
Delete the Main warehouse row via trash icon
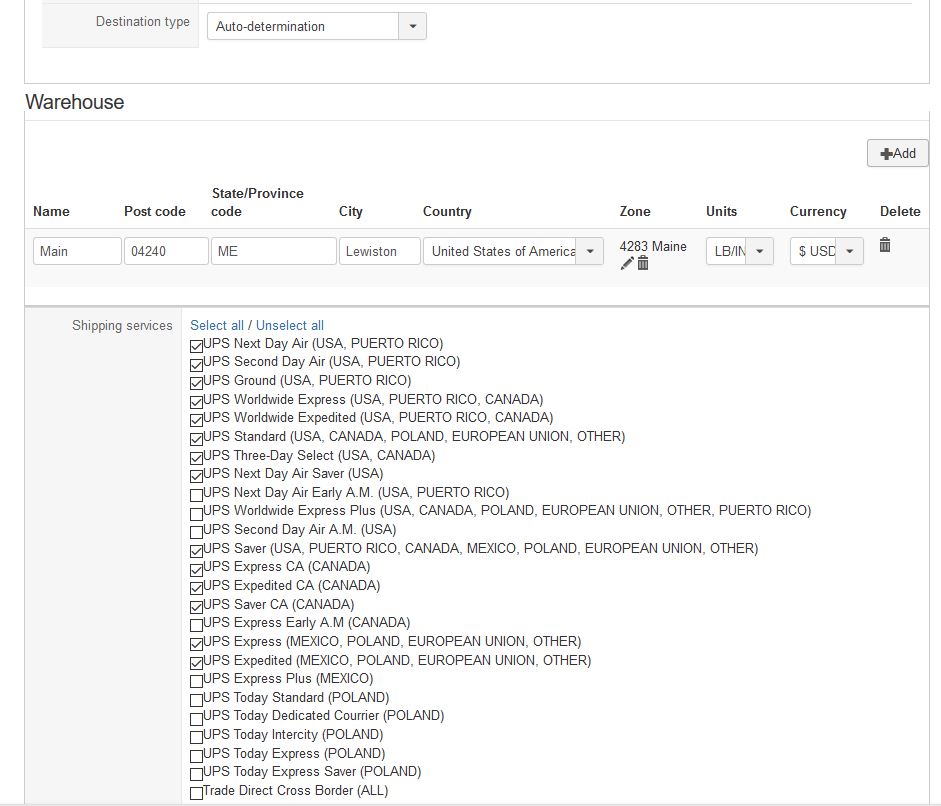coord(885,245)
